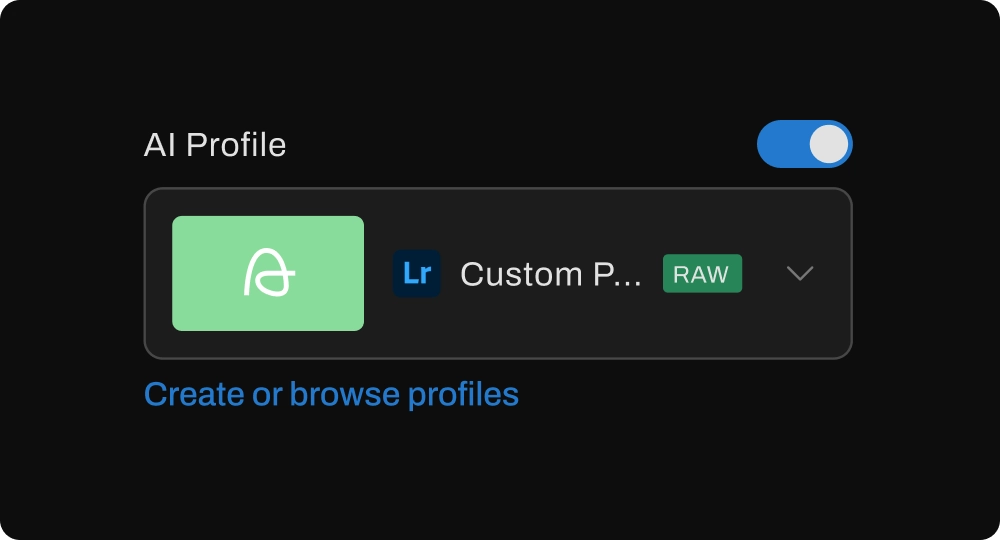The height and width of the screenshot is (540, 1000).
Task: Click the looped 'A' profile logo
Action: pos(268,273)
